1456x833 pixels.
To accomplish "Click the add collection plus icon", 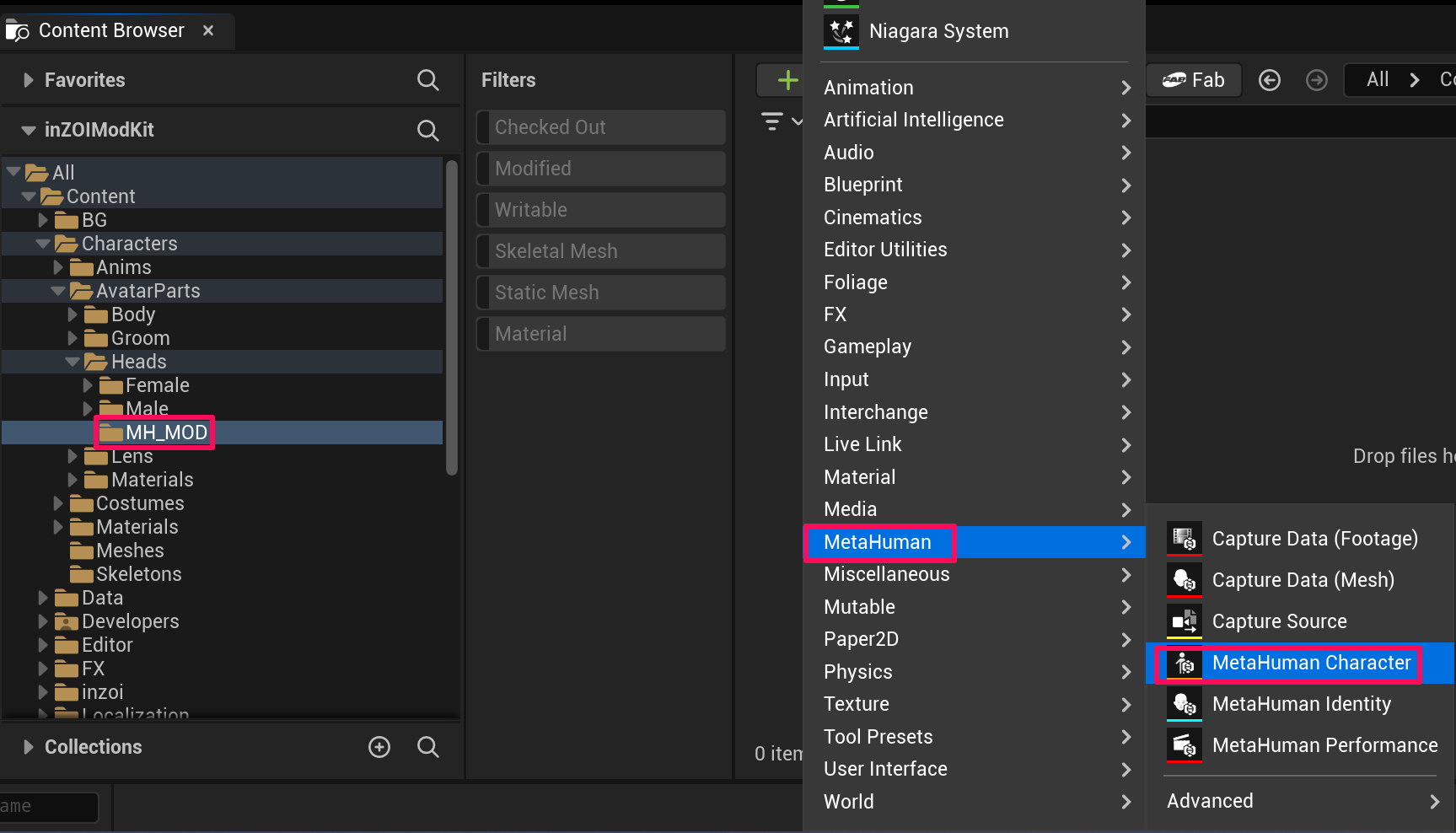I will pyautogui.click(x=379, y=747).
